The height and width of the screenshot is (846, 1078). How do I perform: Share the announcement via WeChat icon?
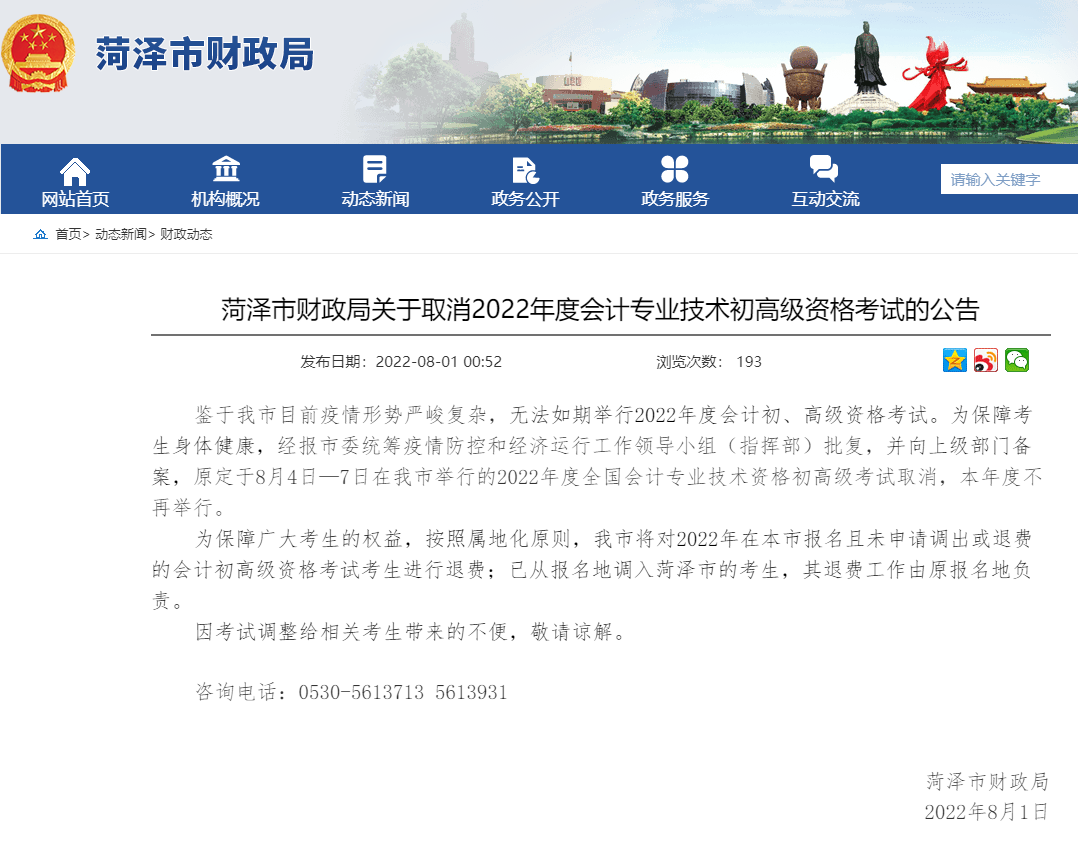[x=1017, y=361]
